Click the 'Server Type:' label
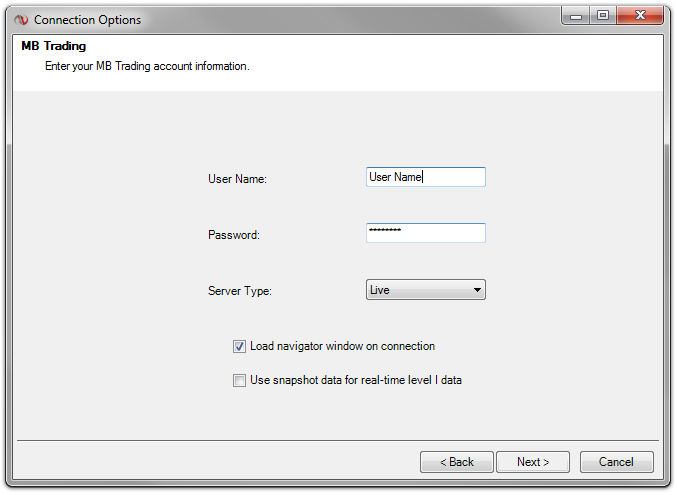The image size is (677, 495). point(240,291)
